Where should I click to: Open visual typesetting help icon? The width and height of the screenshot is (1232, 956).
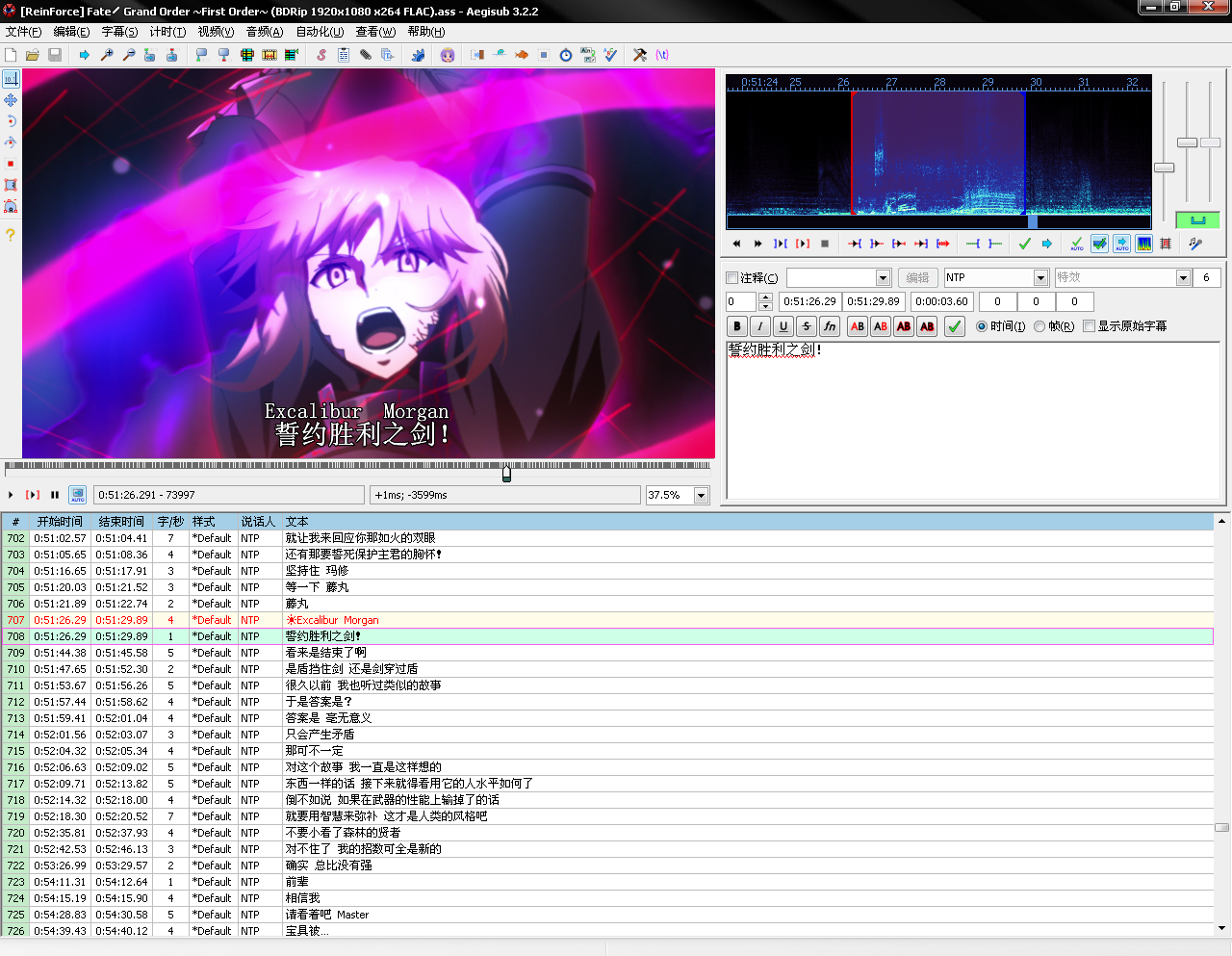(11, 234)
